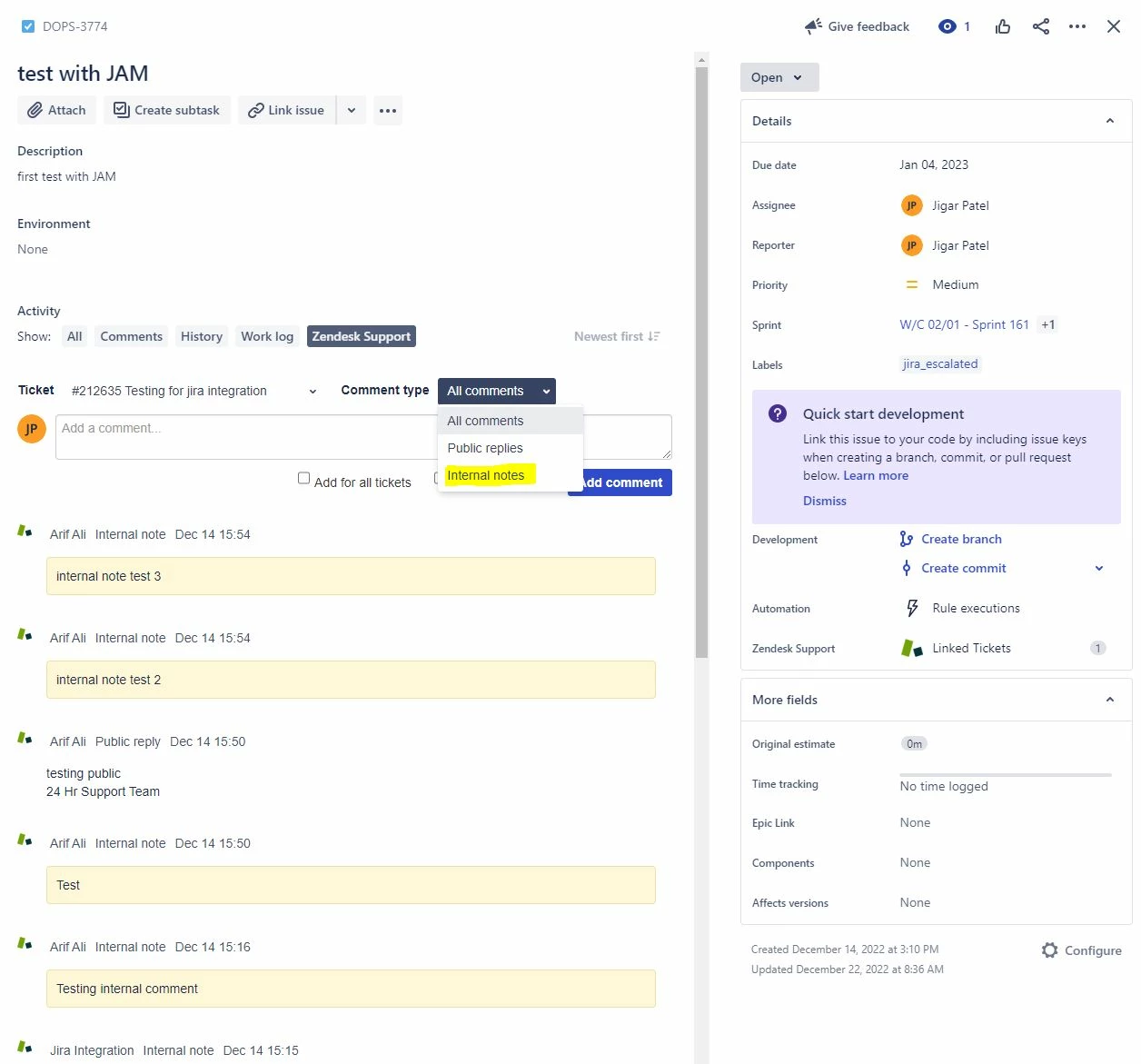Collapse the Details panel

pyautogui.click(x=1110, y=121)
